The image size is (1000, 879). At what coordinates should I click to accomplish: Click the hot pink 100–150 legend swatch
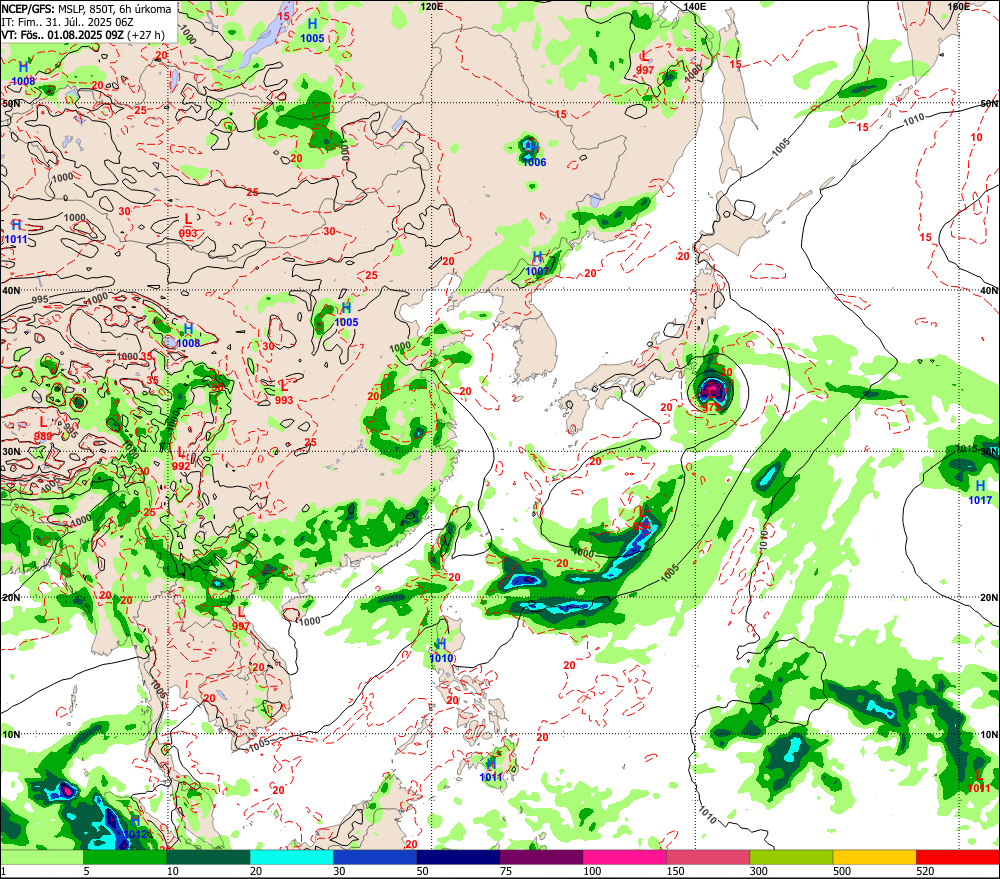click(625, 857)
